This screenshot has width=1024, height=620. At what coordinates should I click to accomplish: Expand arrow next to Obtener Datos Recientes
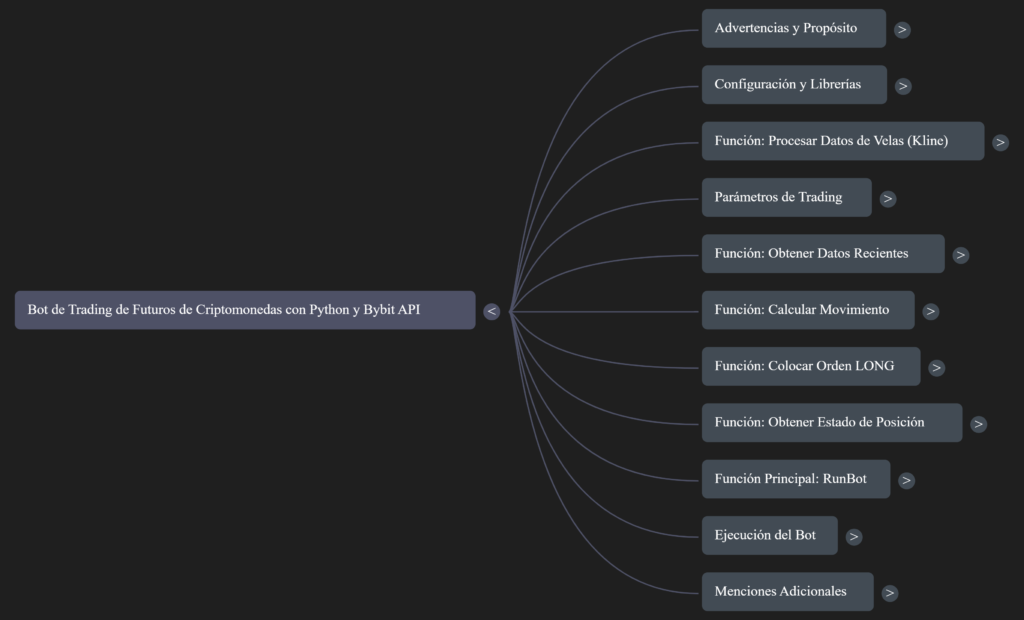pyautogui.click(x=961, y=255)
